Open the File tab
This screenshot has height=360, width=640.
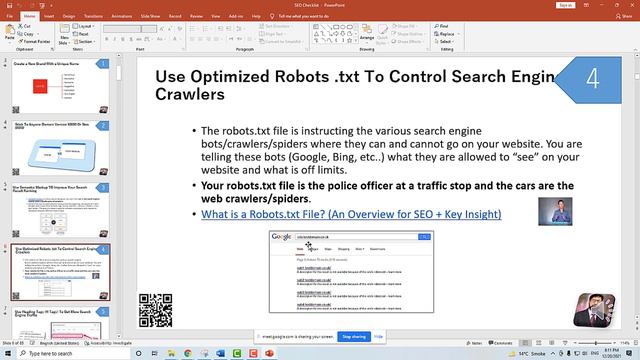[x=10, y=16]
